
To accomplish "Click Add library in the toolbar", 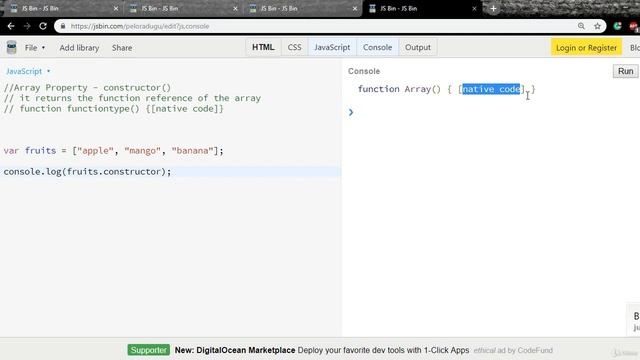I will click(79, 48).
